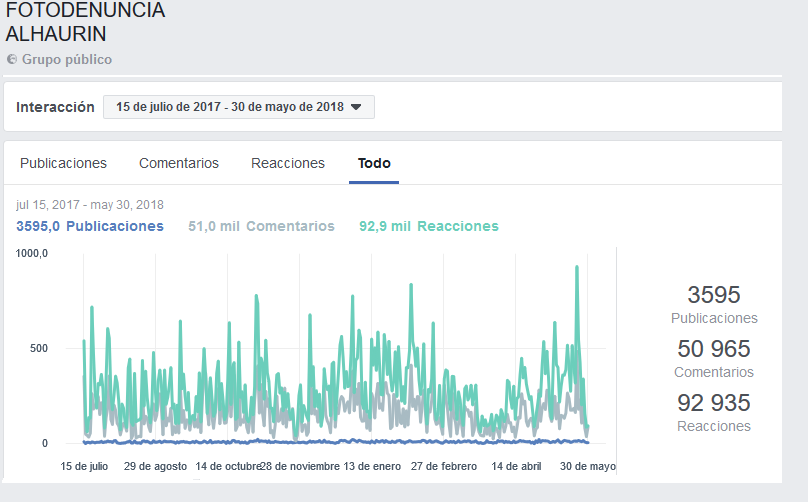Click the FOTODENUNCIA ALHAURIN group title
The height and width of the screenshot is (502, 808).
click(x=85, y=22)
